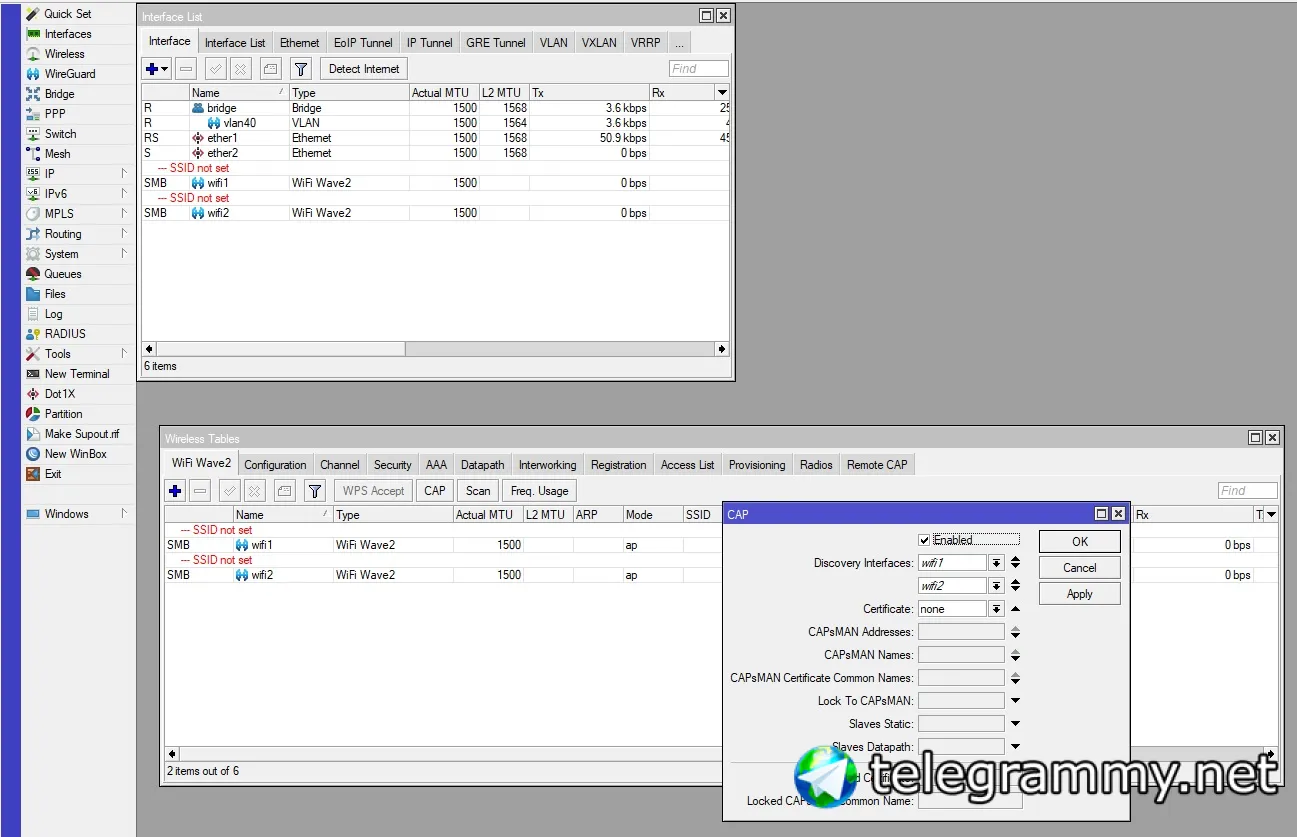Click the CAPsMAN Addresses input field

coord(961,632)
